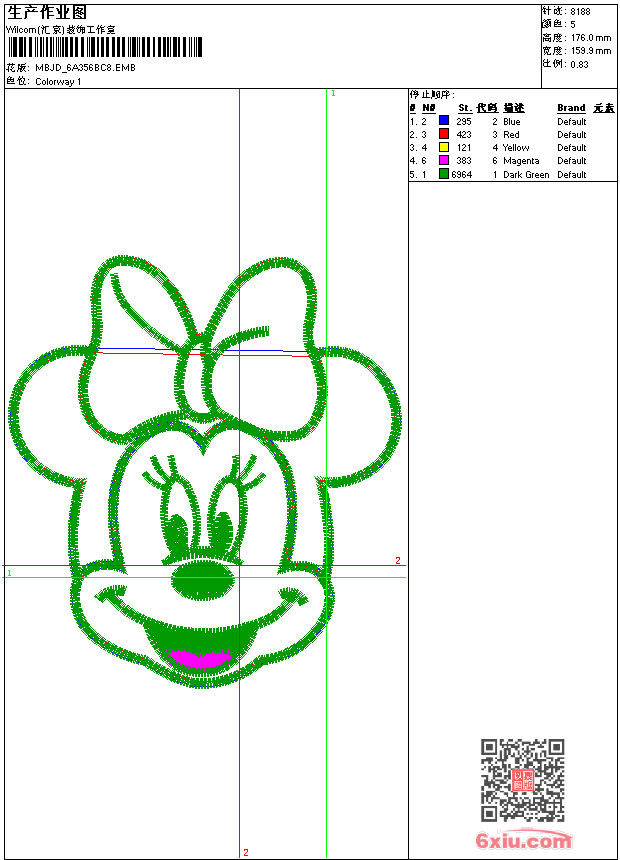Click the 'Wilcom(汇京)装饰工作室' text
This screenshot has width=620, height=860.
click(x=61, y=30)
